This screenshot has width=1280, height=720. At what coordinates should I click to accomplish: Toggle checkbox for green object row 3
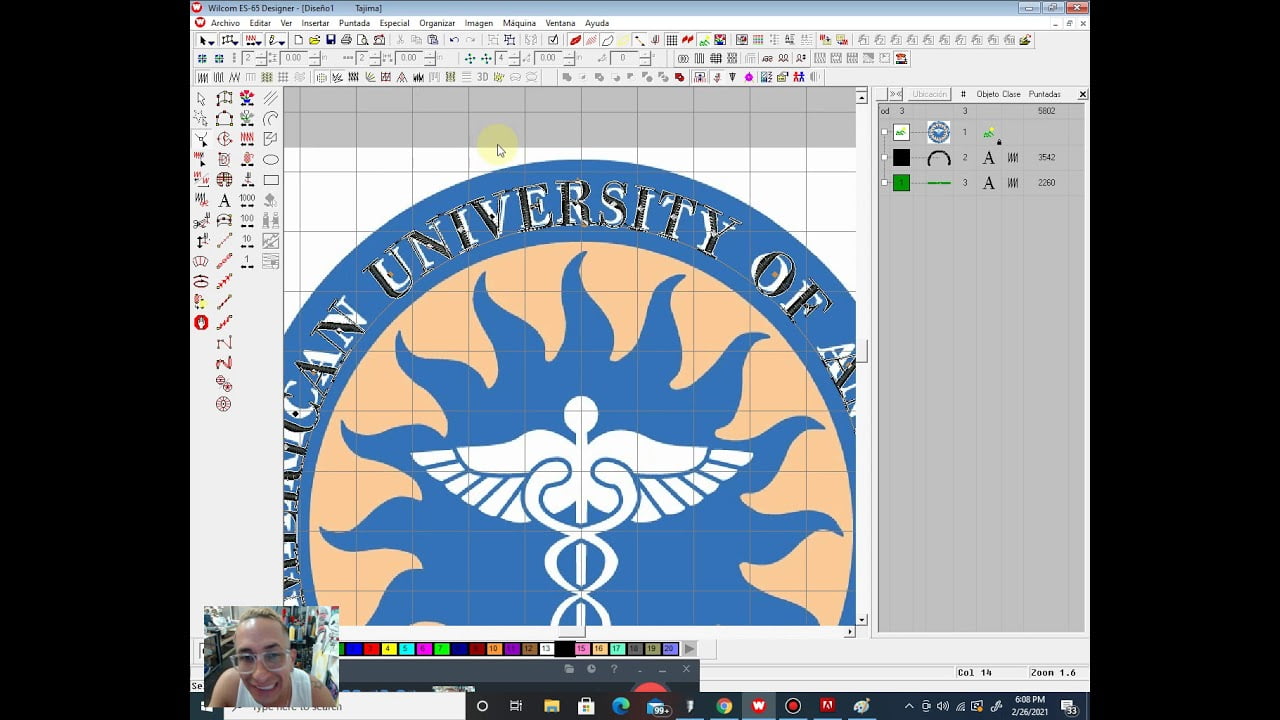click(x=884, y=183)
